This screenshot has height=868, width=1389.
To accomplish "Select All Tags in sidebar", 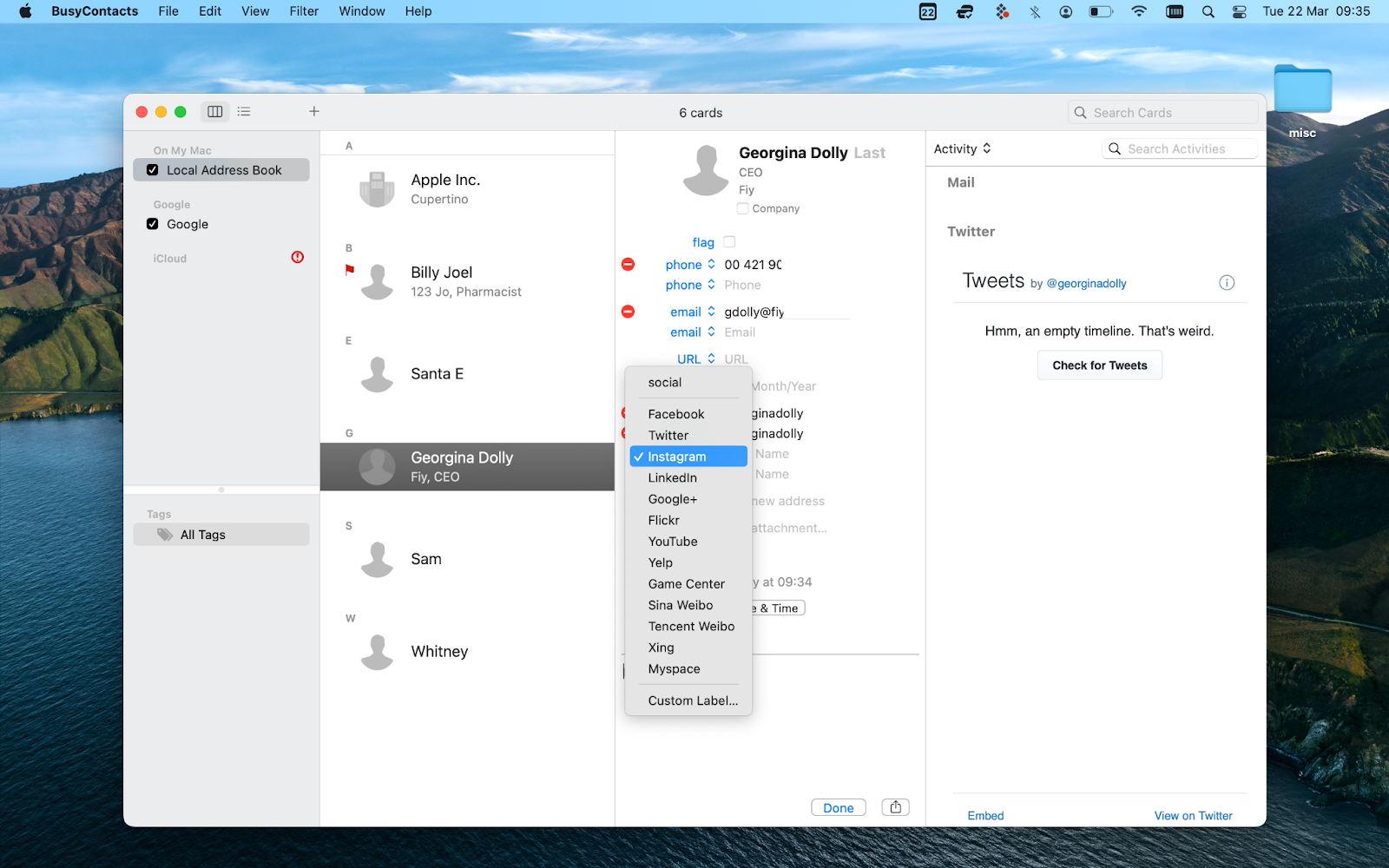I will [x=221, y=535].
